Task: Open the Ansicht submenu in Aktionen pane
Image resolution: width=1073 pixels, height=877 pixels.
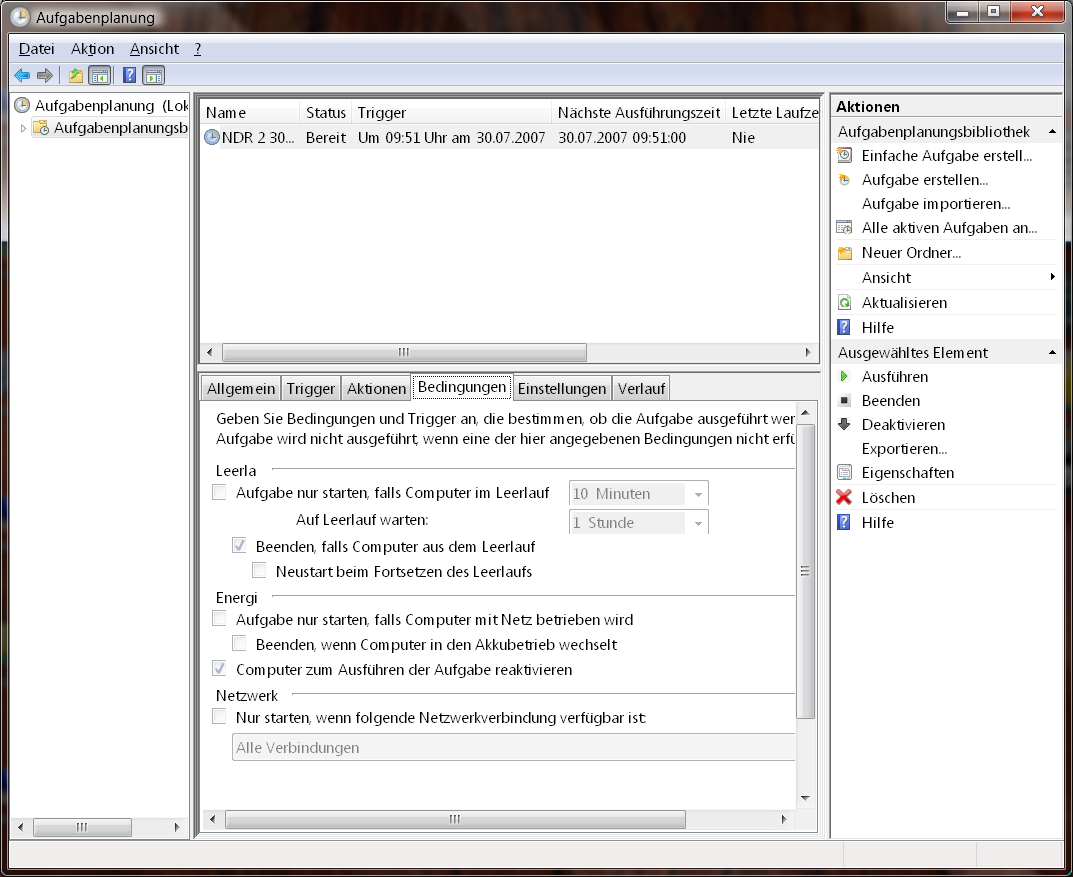Action: coord(1052,277)
